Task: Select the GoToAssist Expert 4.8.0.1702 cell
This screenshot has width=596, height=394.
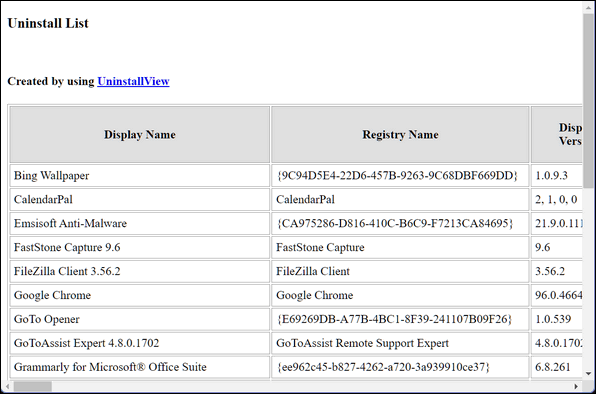Action: [140, 343]
